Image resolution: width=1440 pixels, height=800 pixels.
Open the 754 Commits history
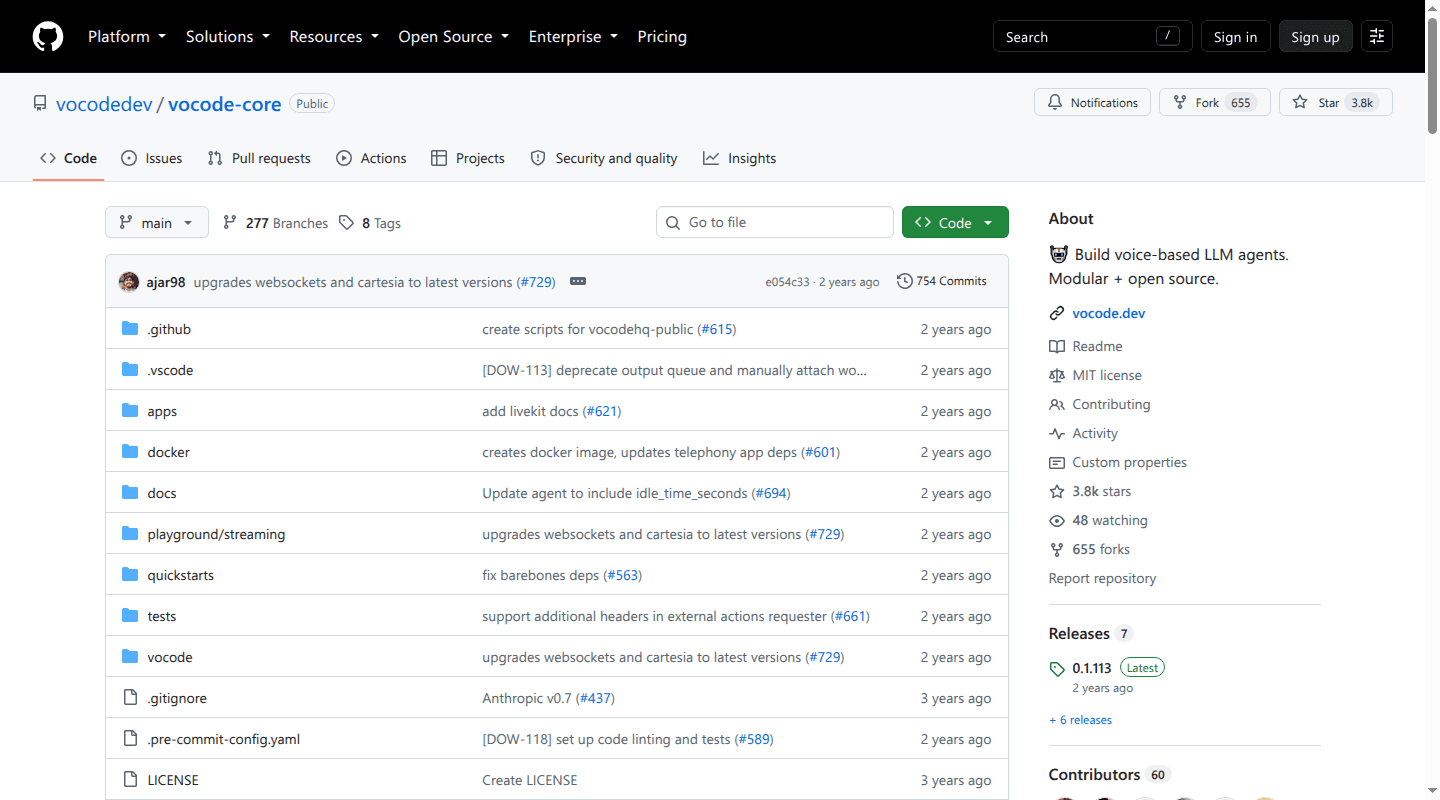click(x=942, y=281)
